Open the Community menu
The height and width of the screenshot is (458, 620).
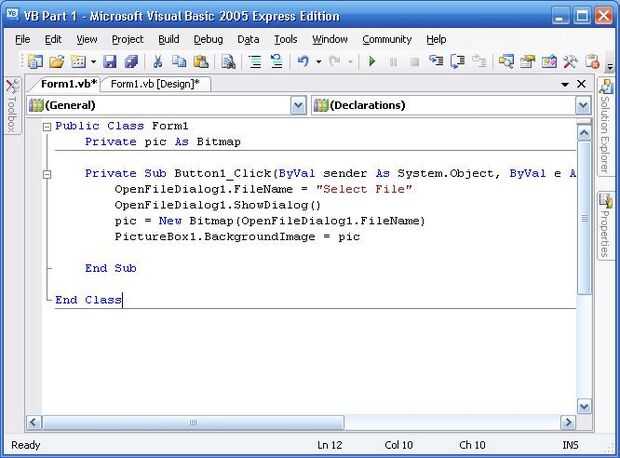click(387, 40)
